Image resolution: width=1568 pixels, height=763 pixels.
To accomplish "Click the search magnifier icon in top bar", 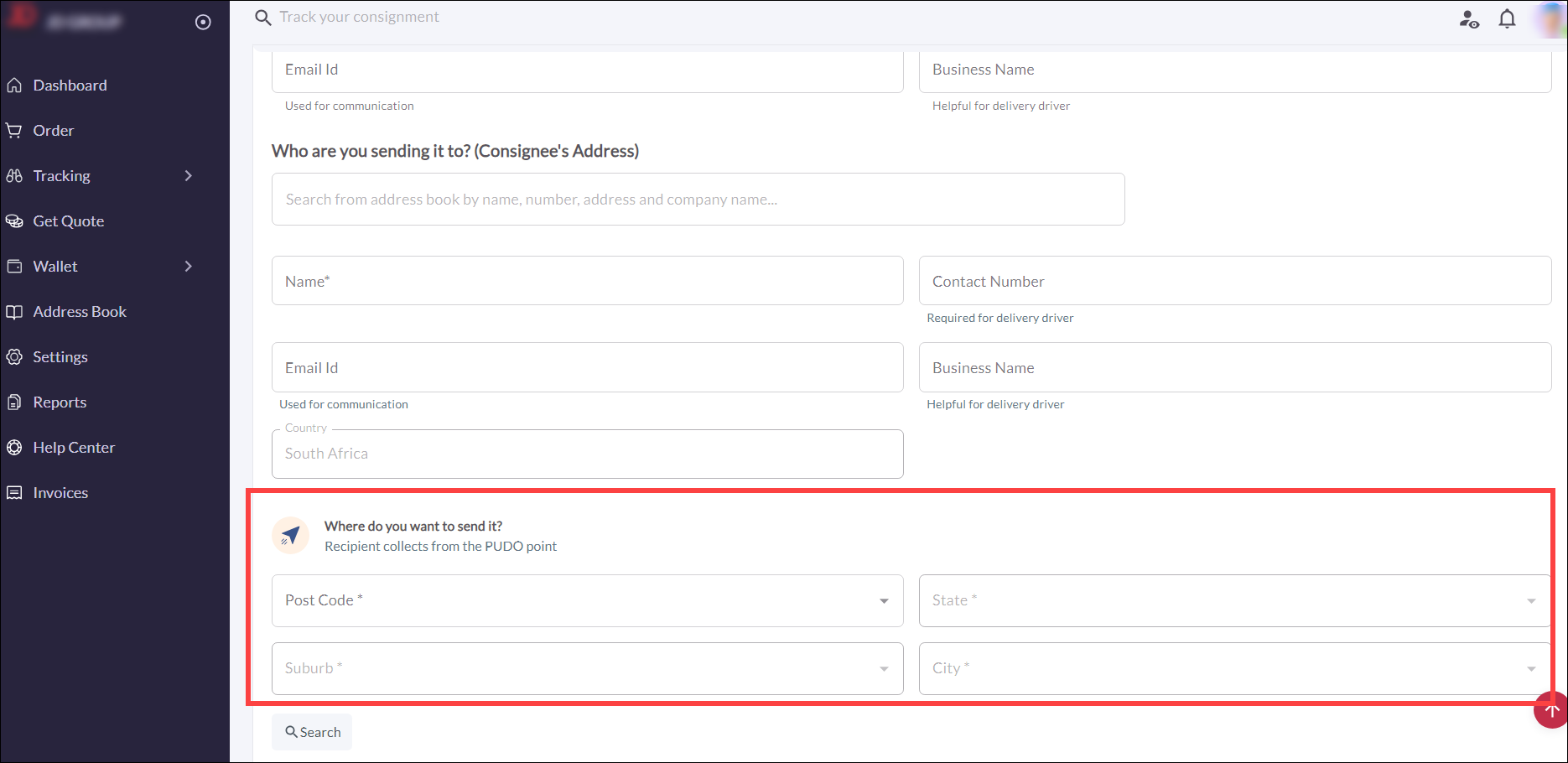I will 263,18.
